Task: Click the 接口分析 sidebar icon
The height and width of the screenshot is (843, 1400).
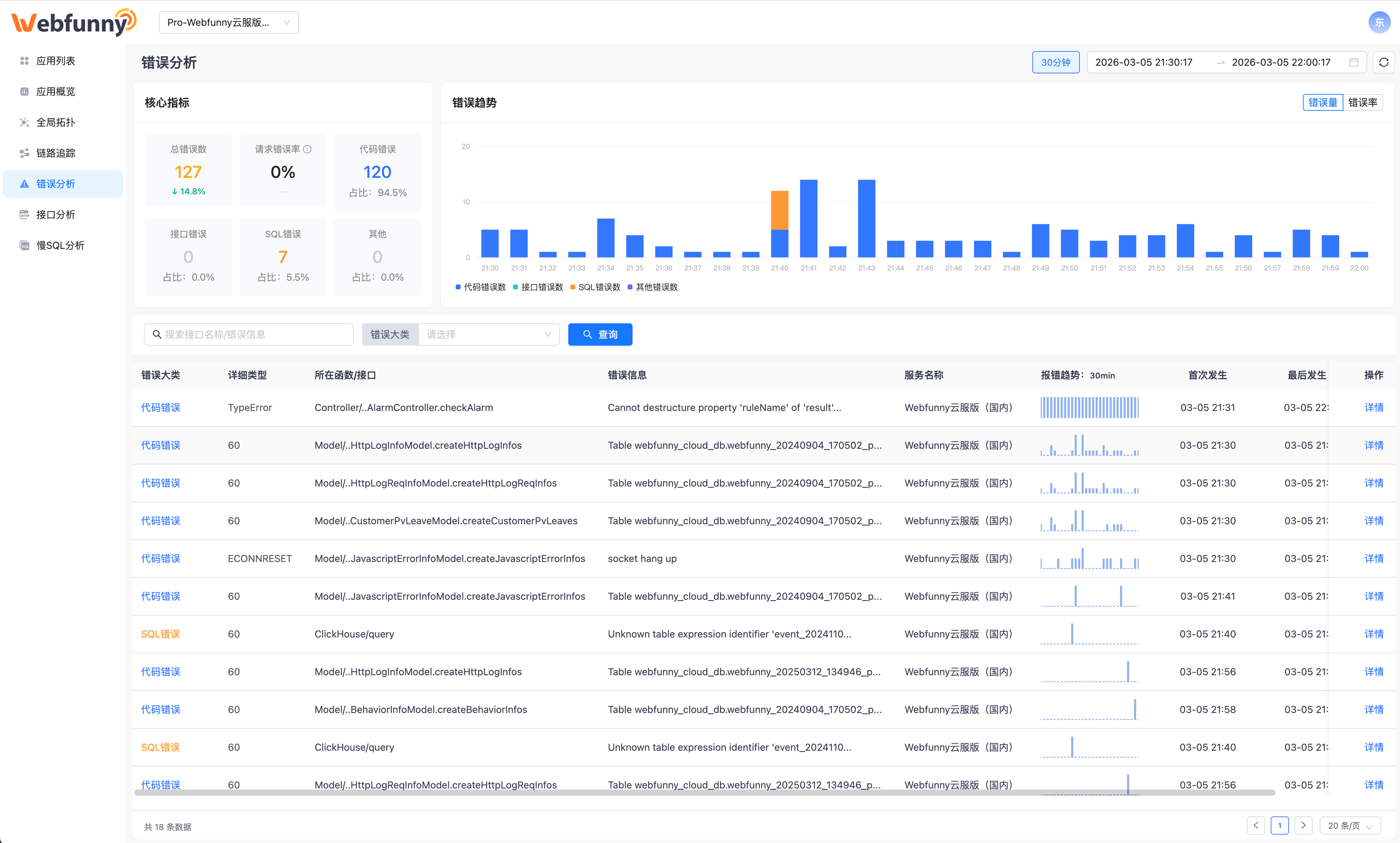Action: [x=24, y=215]
